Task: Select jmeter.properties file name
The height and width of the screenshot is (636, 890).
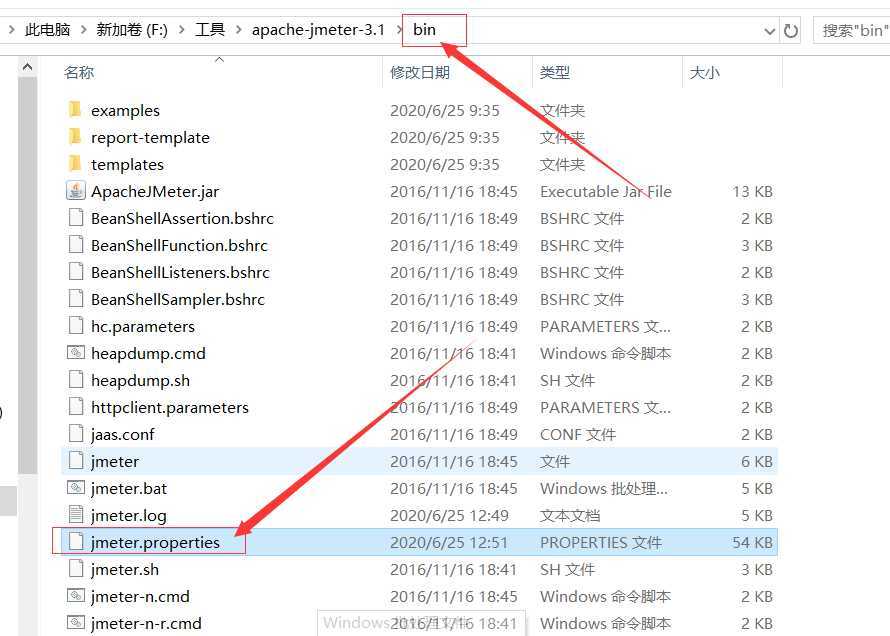Action: pos(155,542)
